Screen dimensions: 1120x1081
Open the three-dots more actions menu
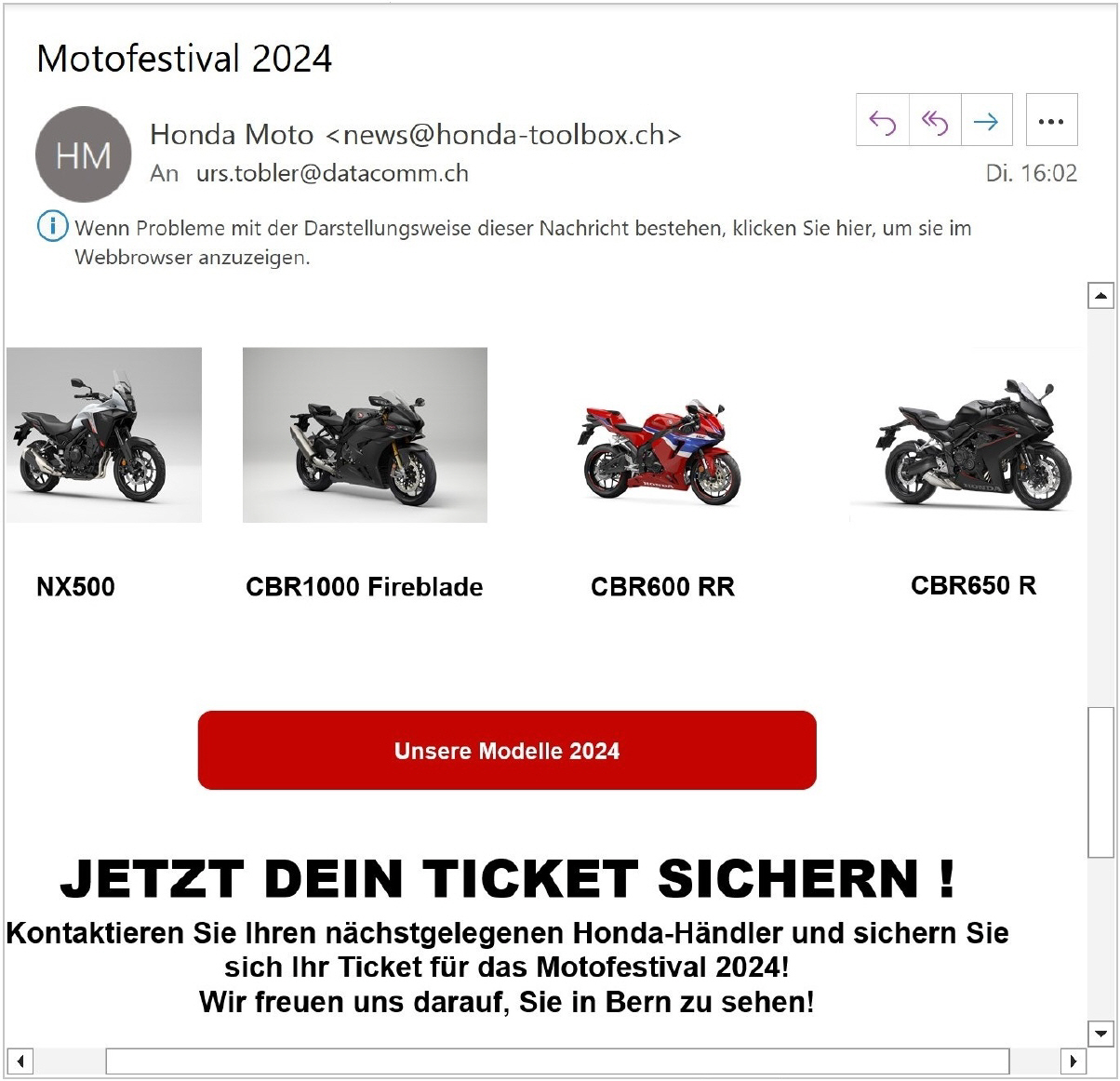(1051, 121)
